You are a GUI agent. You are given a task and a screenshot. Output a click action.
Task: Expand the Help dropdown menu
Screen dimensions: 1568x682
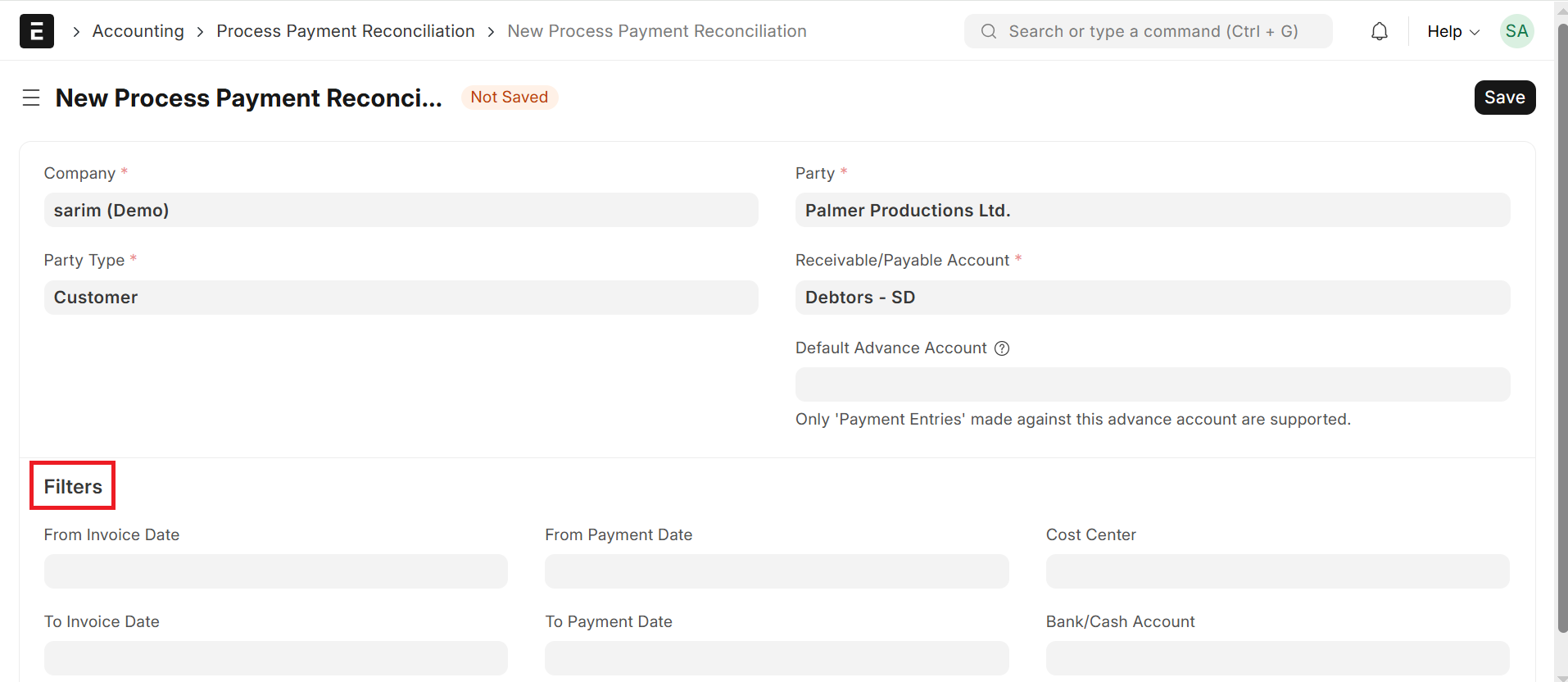1452,31
